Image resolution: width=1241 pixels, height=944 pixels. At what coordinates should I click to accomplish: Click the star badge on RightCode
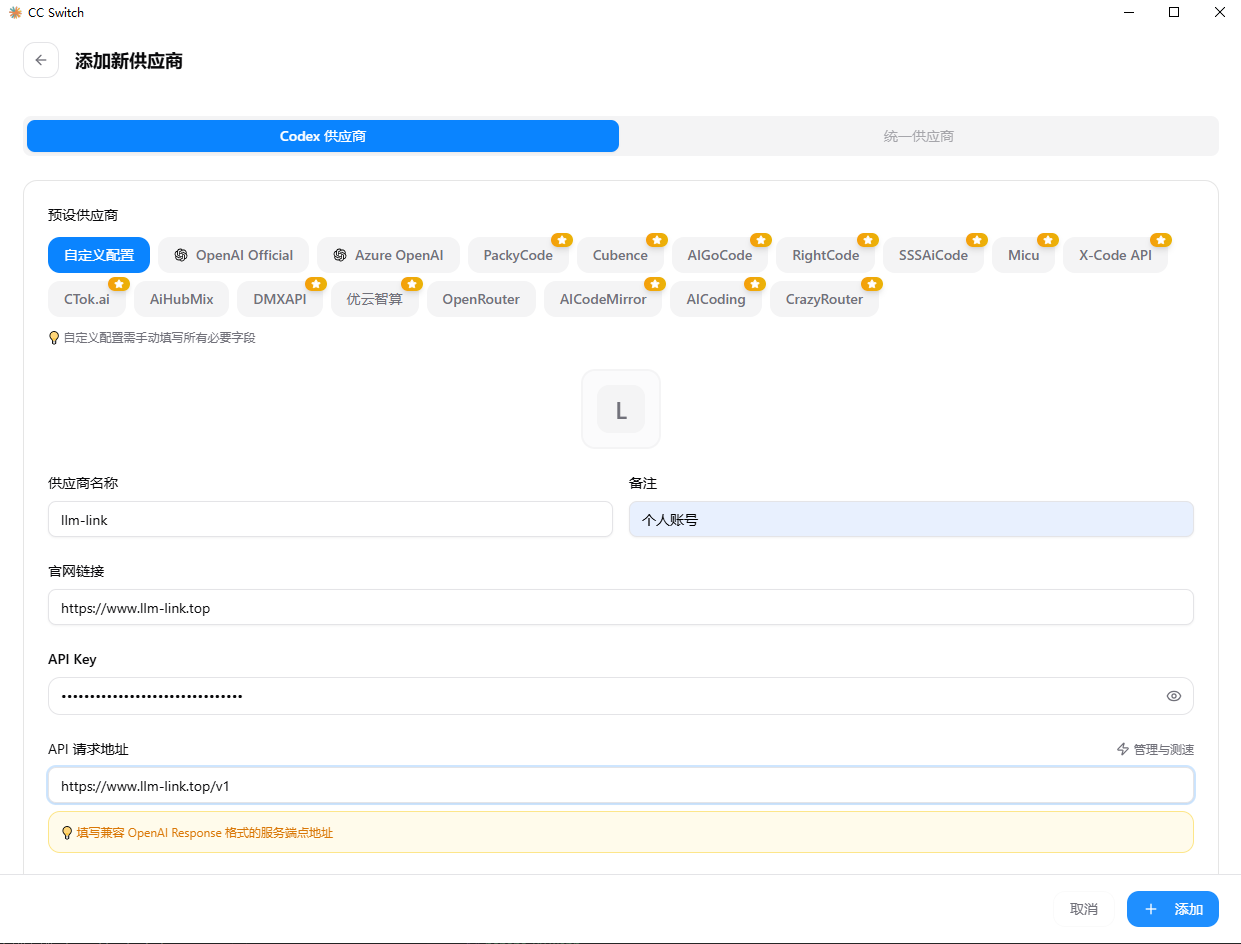point(868,240)
